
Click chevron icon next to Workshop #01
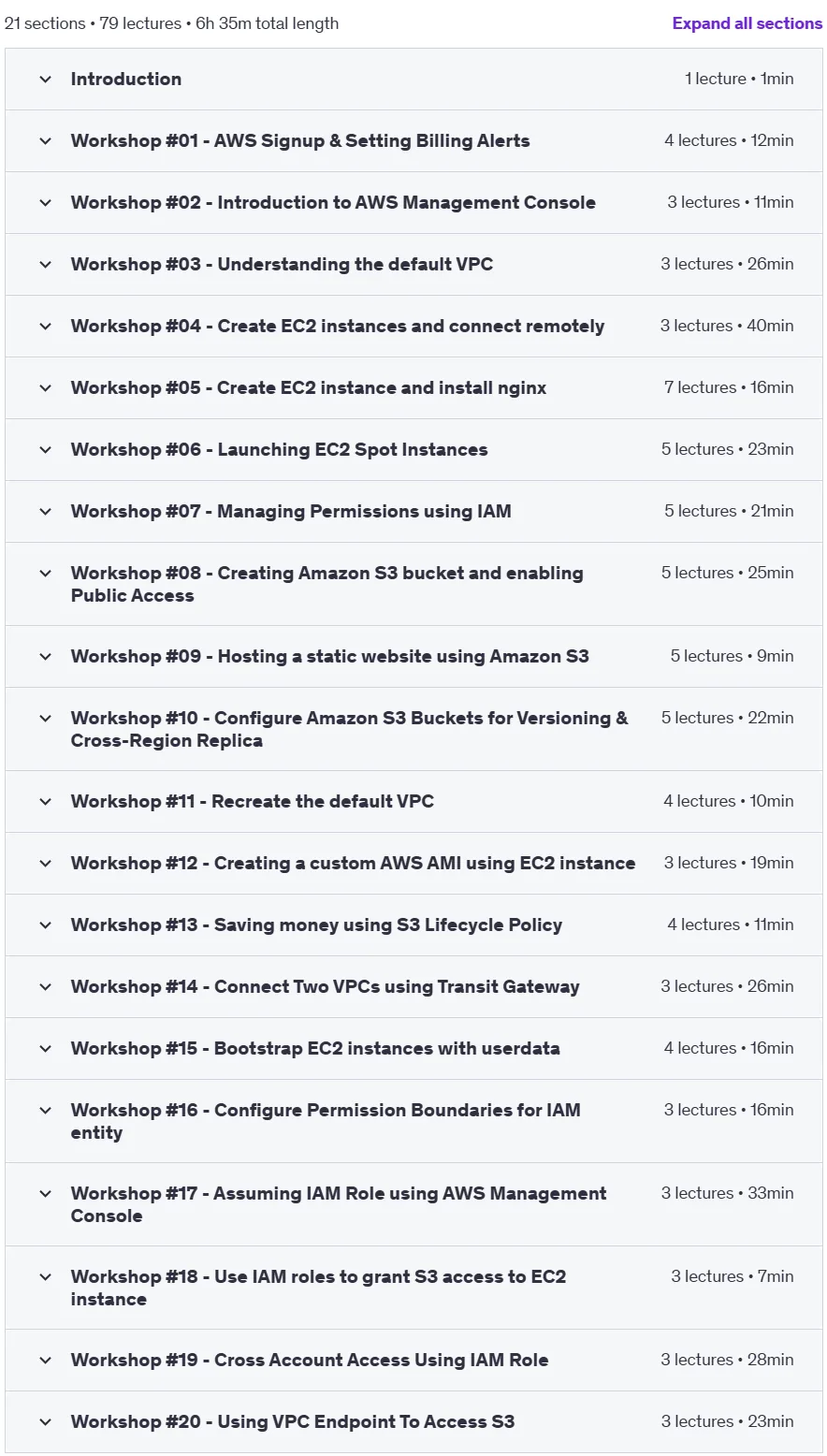pos(45,141)
